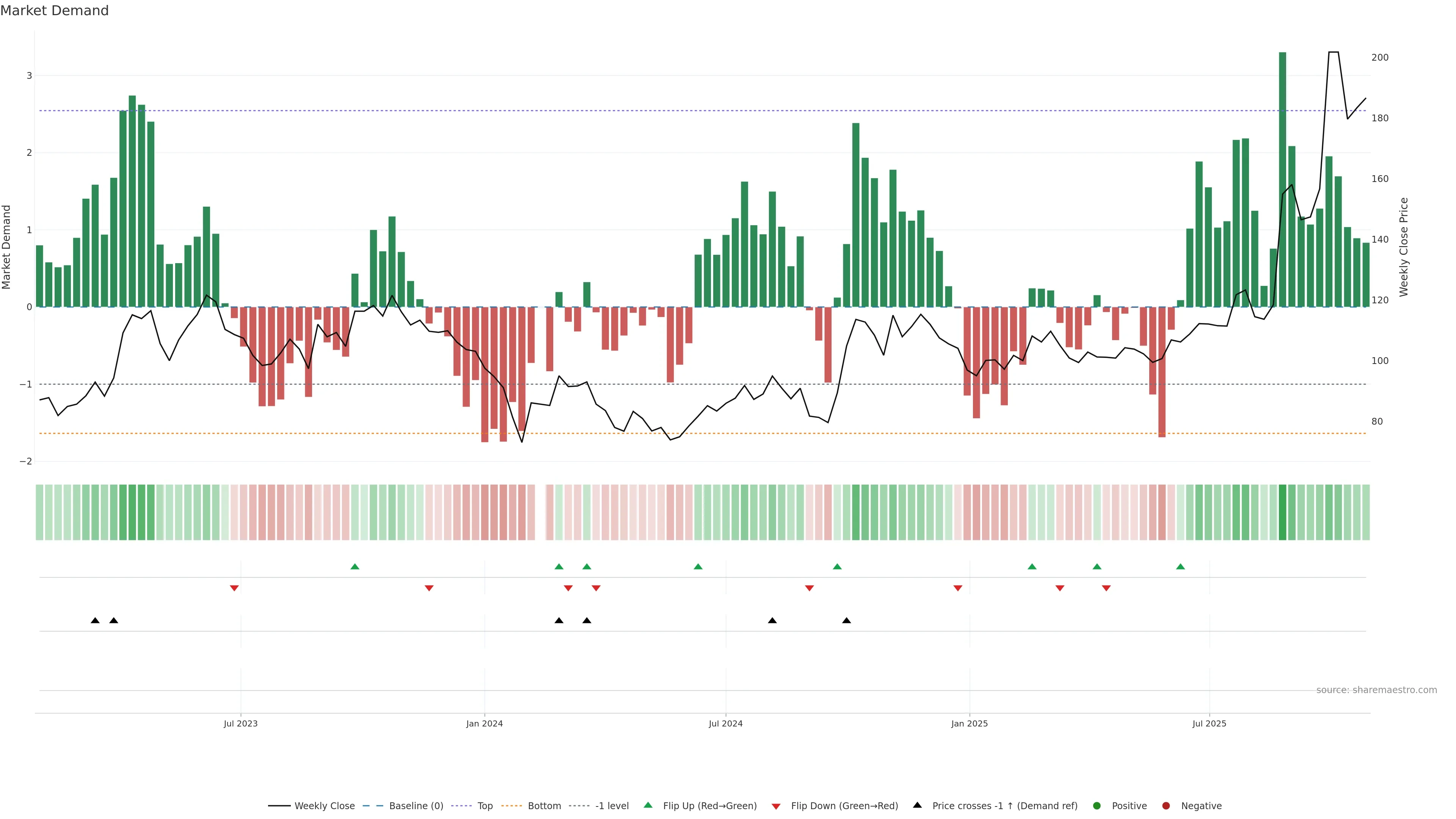Click the Flip Down red triangle legend icon
This screenshot has width=1456, height=819.
point(776,806)
